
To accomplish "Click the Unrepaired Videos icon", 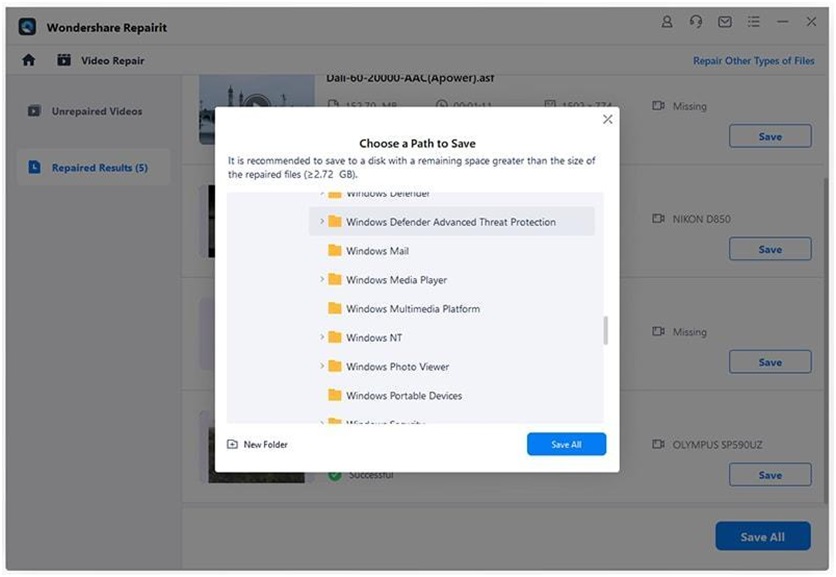I will [x=34, y=111].
